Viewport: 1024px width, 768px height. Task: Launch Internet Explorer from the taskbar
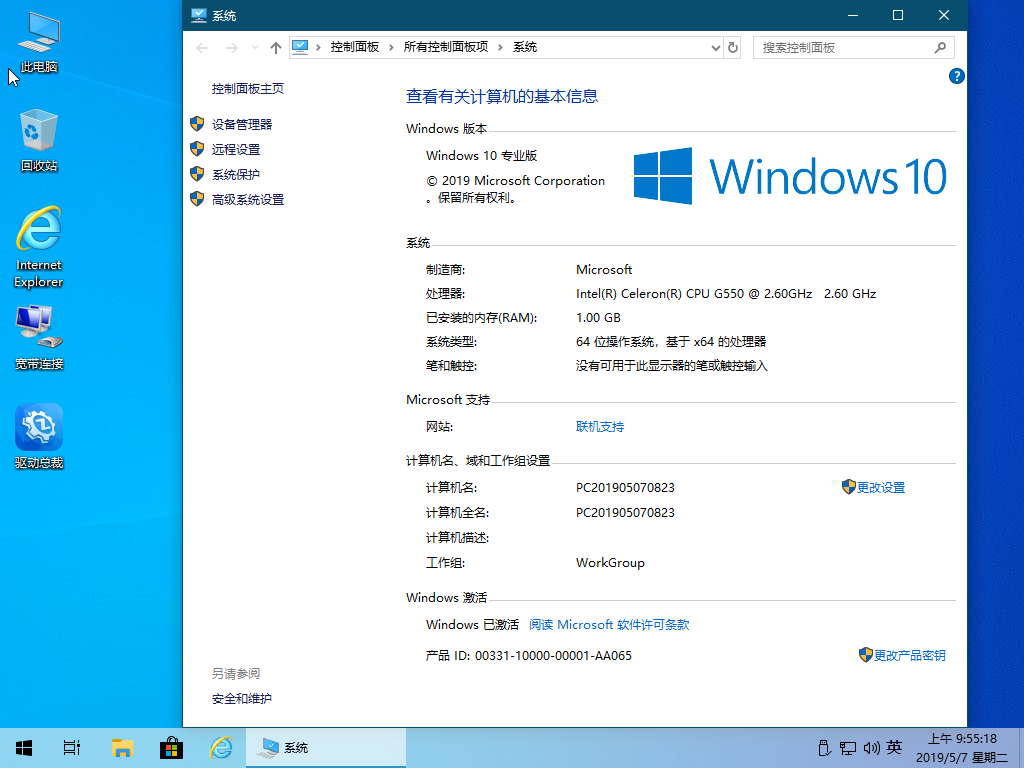[x=221, y=748]
